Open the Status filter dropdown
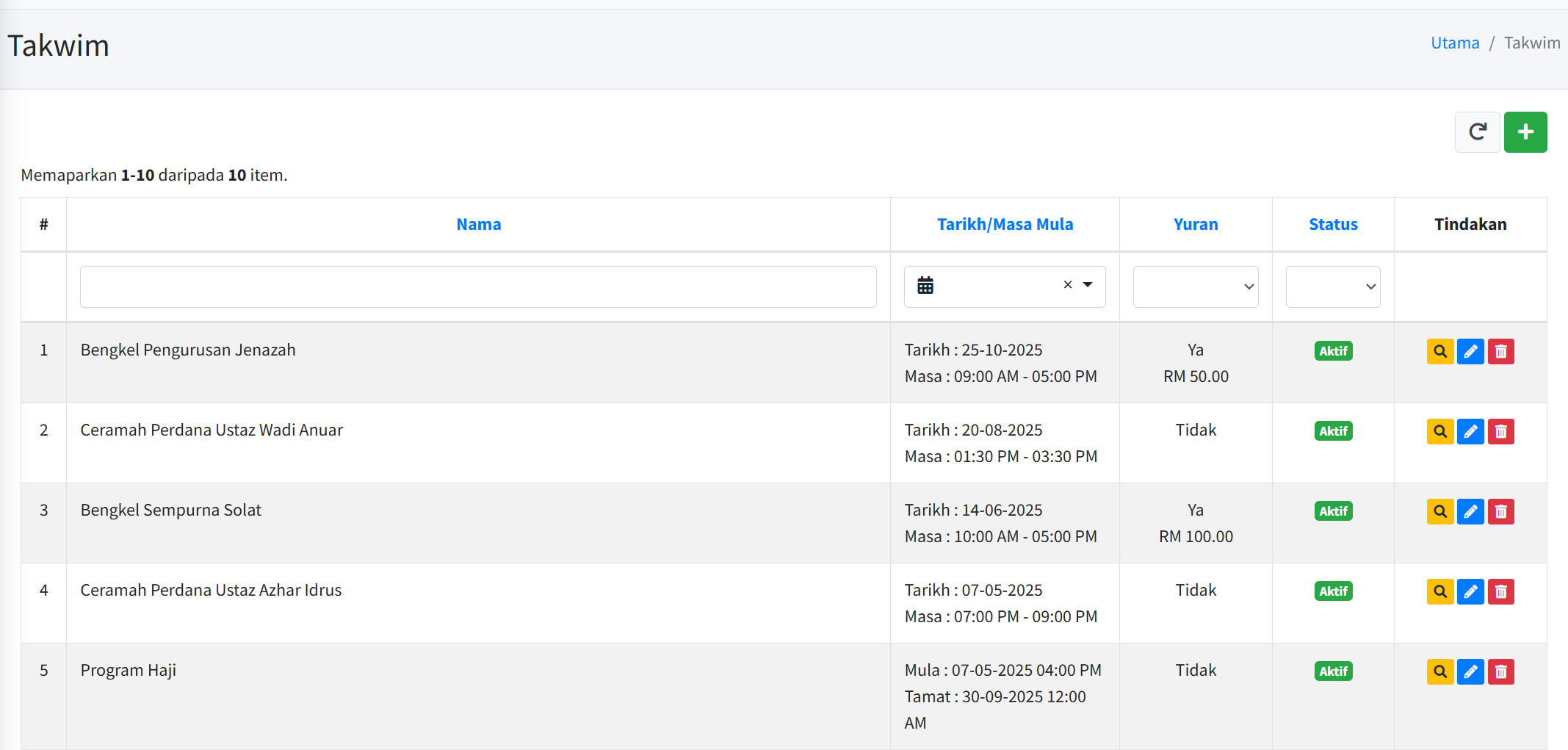 click(x=1332, y=286)
